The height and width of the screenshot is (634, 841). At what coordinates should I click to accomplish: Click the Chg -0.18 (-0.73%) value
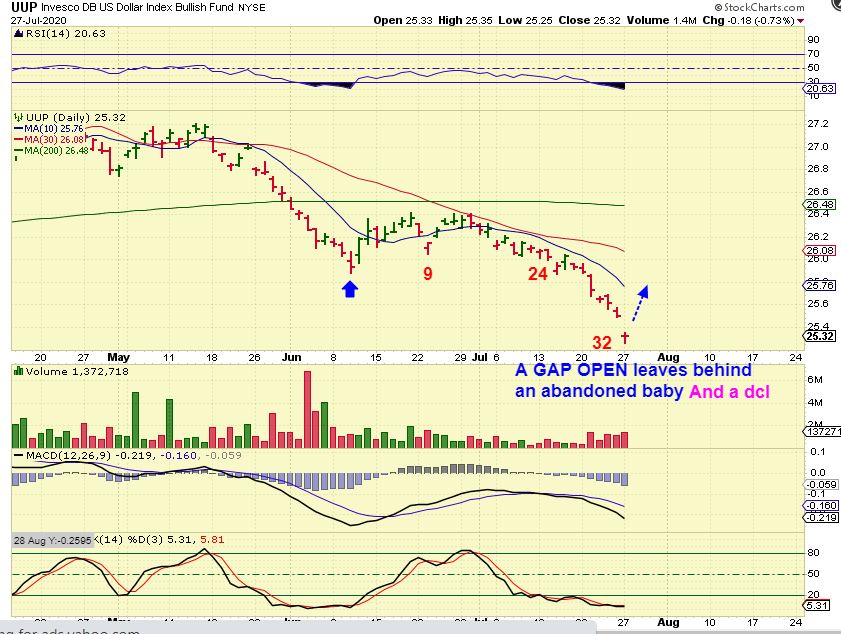[748, 20]
